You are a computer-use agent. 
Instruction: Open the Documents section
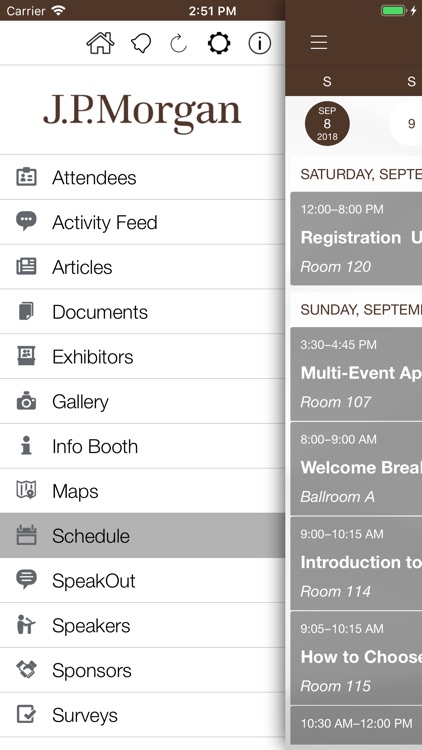(x=143, y=312)
